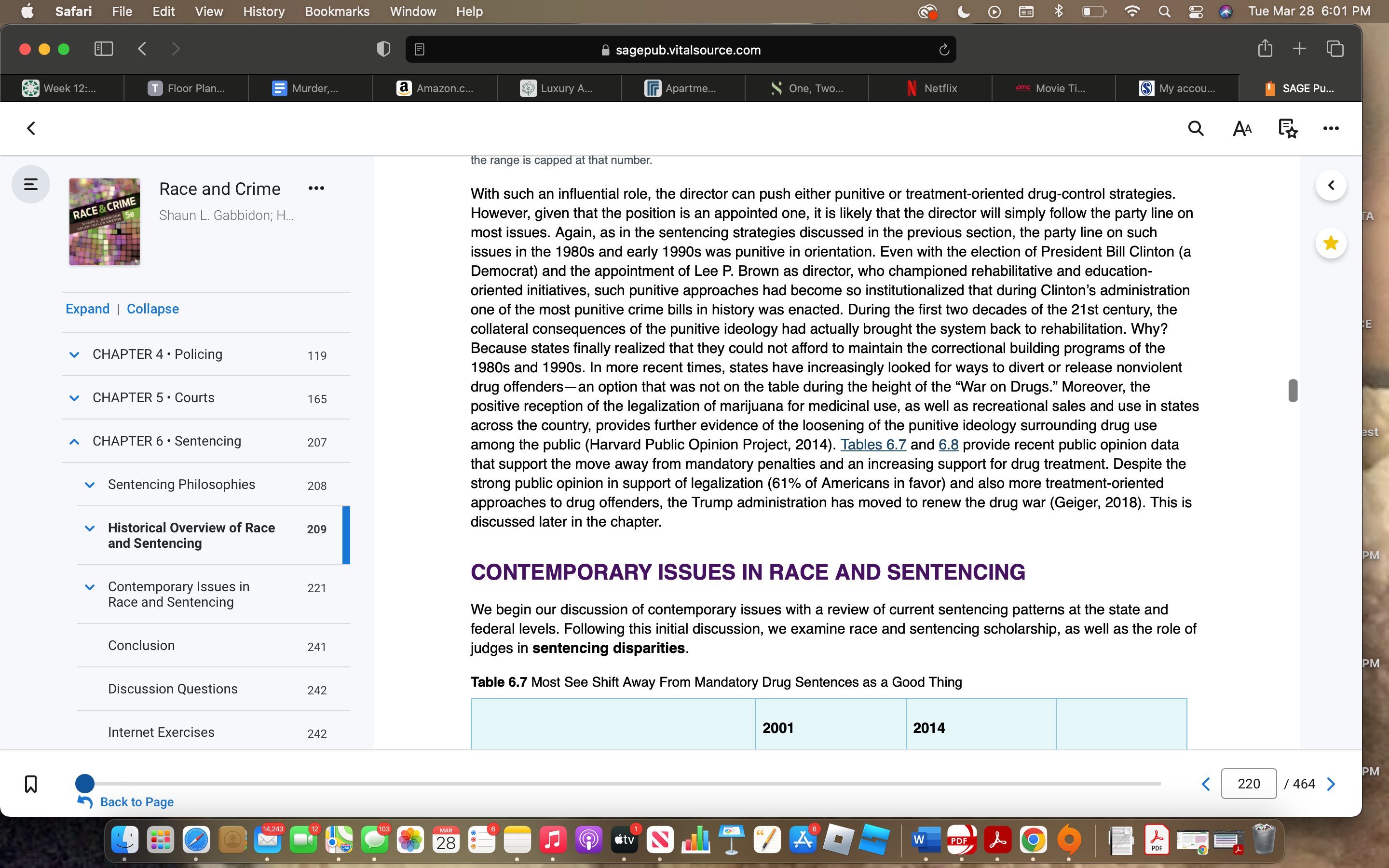Screen dimensions: 1389x868
Task: Click the Safari privacy shield icon
Action: pyautogui.click(x=383, y=49)
